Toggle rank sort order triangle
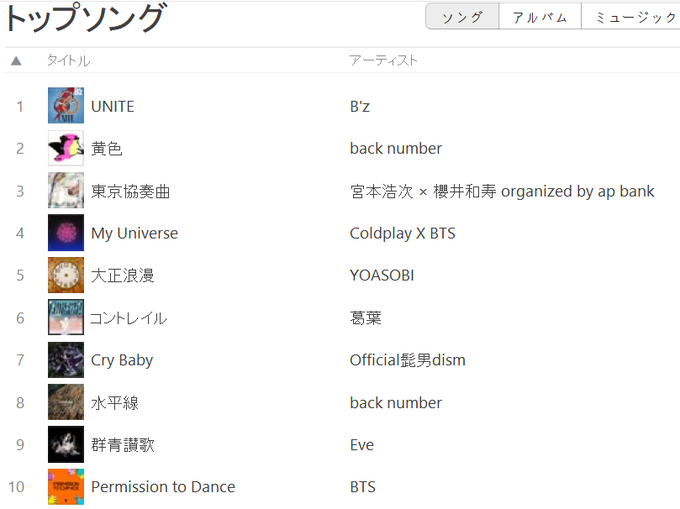The width and height of the screenshot is (680, 509). 16,60
